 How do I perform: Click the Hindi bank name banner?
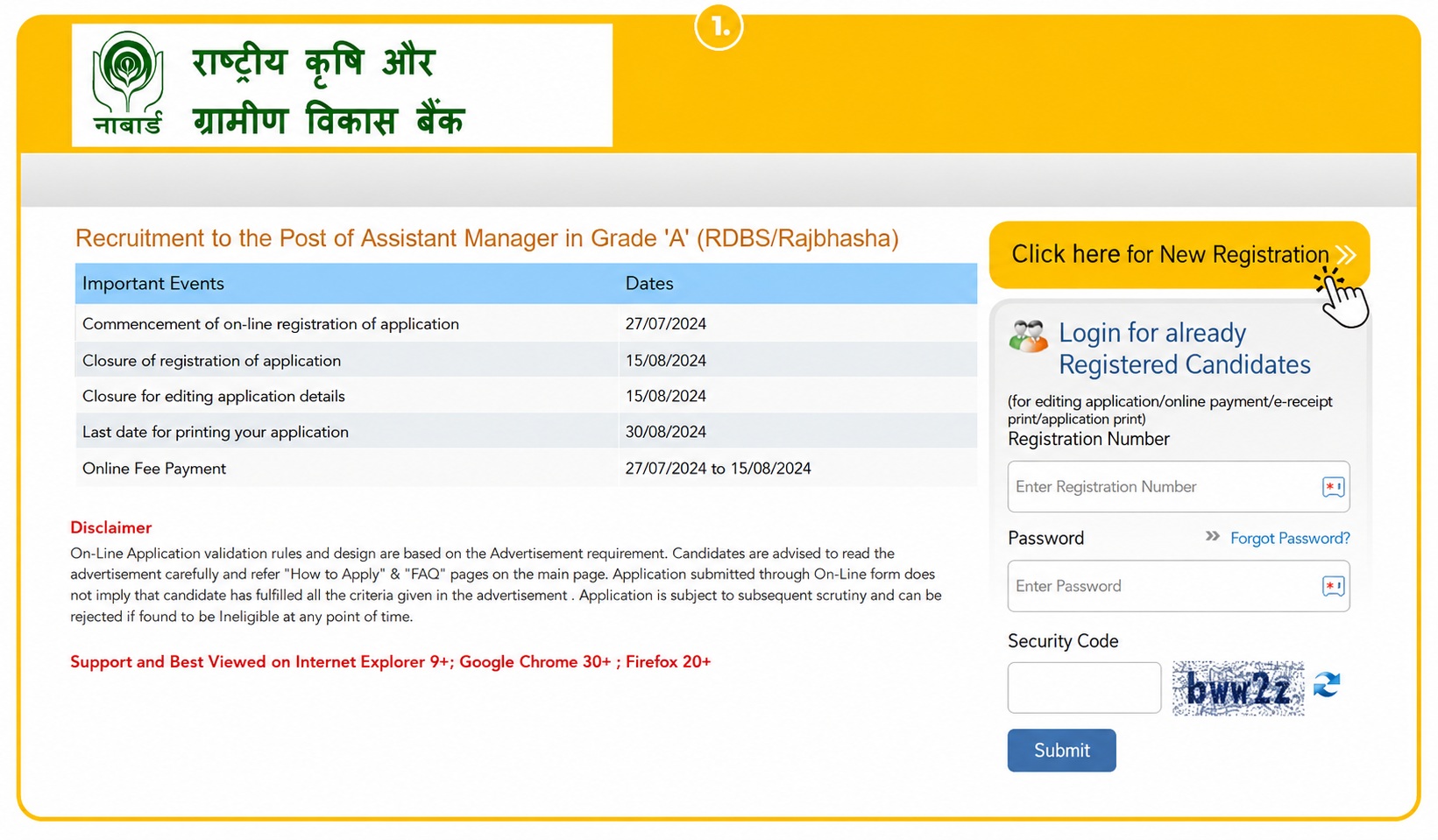pyautogui.click(x=342, y=85)
